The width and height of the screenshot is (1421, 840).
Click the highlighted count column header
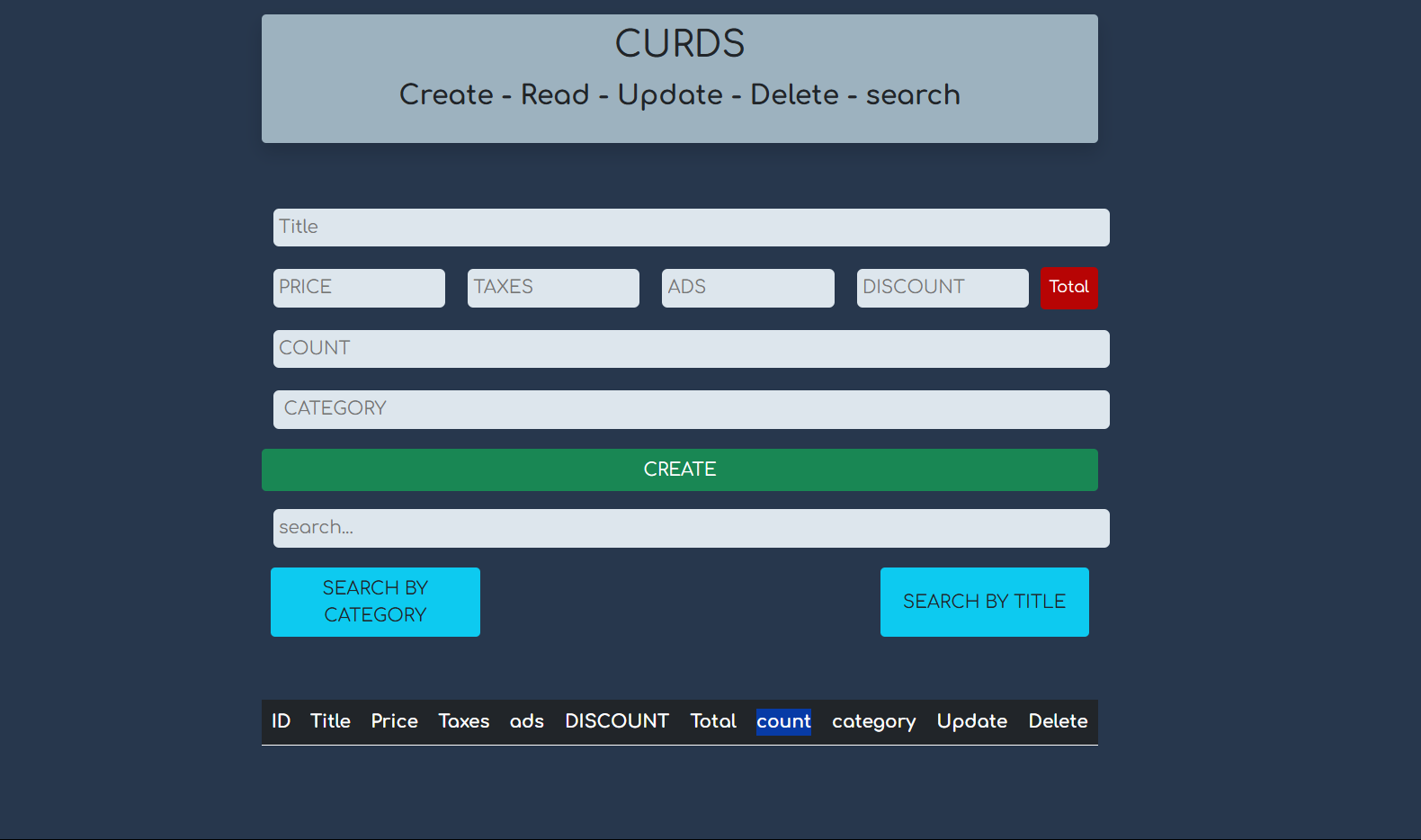783,721
